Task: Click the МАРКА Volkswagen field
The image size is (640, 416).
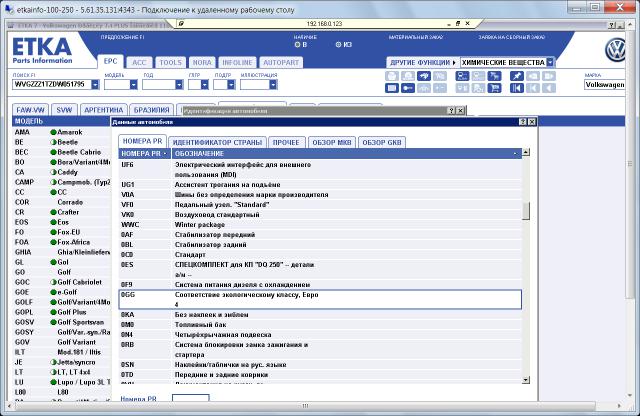Action: (x=604, y=85)
